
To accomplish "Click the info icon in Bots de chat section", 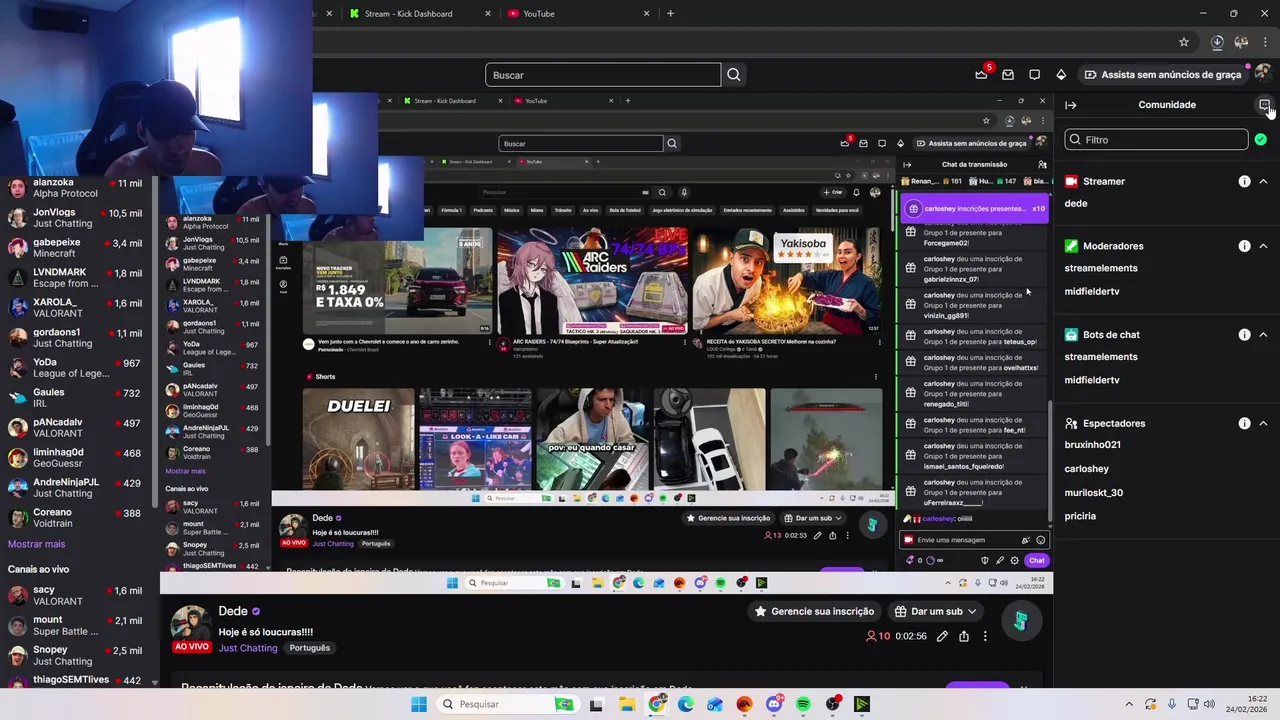I will (x=1244, y=335).
